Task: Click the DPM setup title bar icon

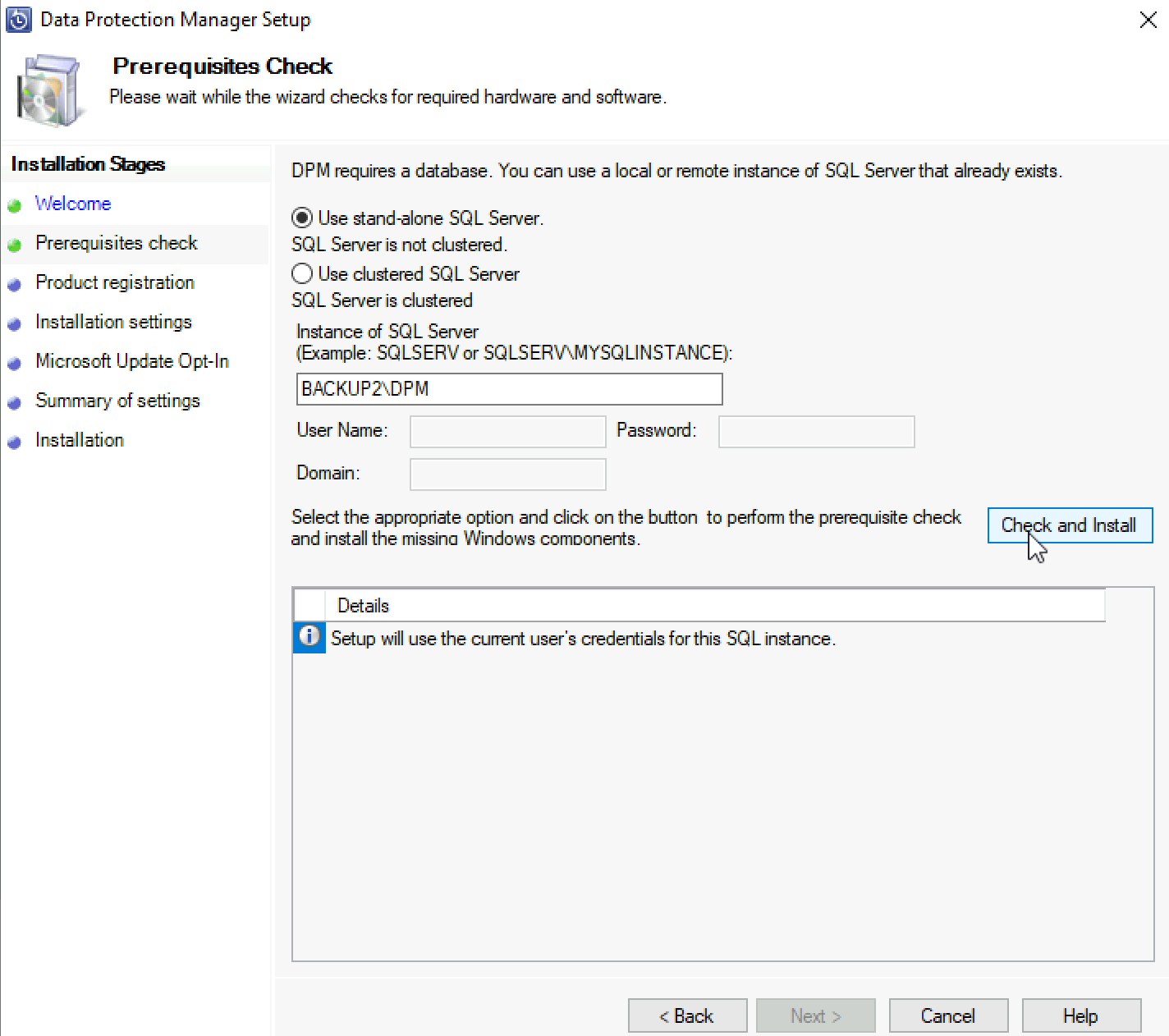Action: tap(18, 20)
